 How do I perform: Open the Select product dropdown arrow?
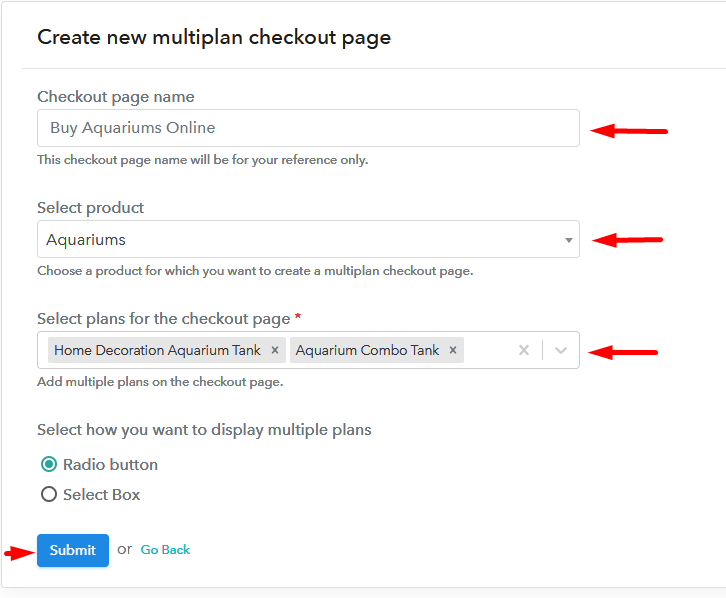(569, 240)
